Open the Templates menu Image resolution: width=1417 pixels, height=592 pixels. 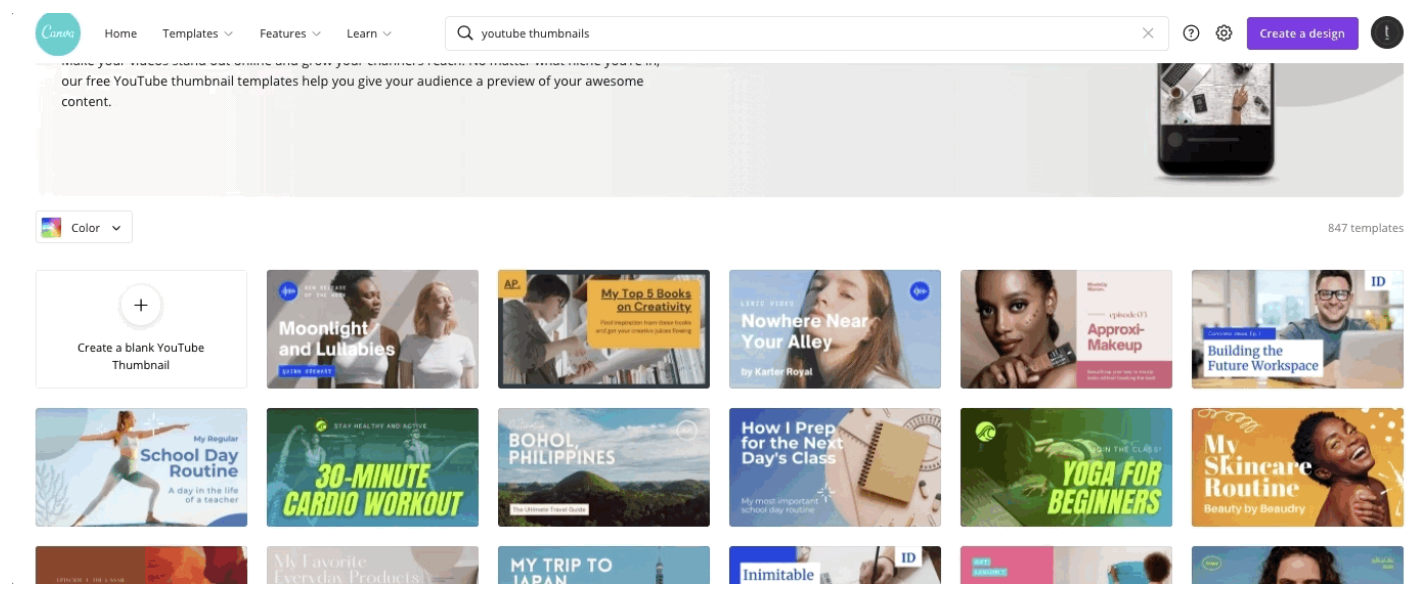coord(198,33)
